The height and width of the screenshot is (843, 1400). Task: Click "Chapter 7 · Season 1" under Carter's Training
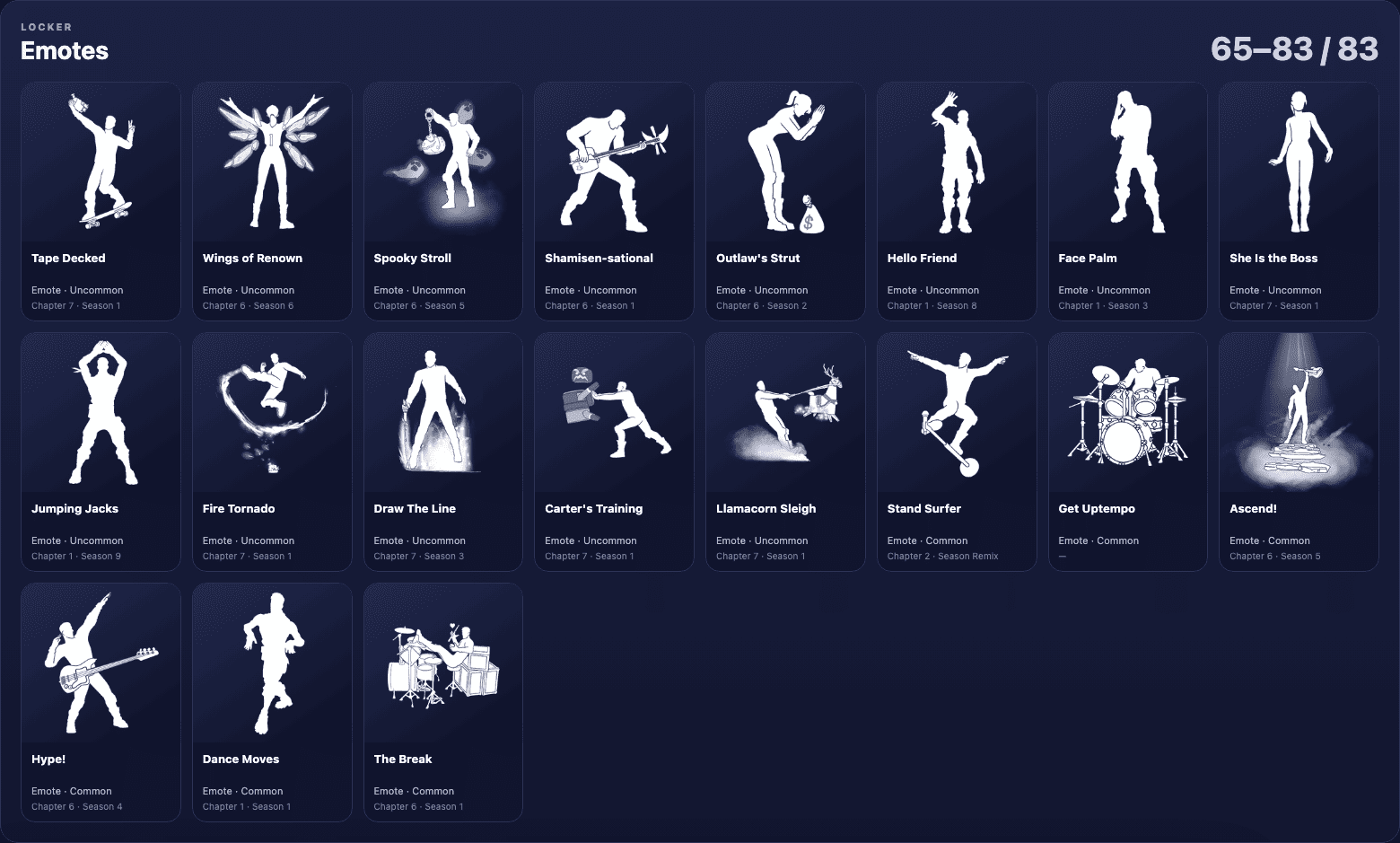[x=589, y=557]
